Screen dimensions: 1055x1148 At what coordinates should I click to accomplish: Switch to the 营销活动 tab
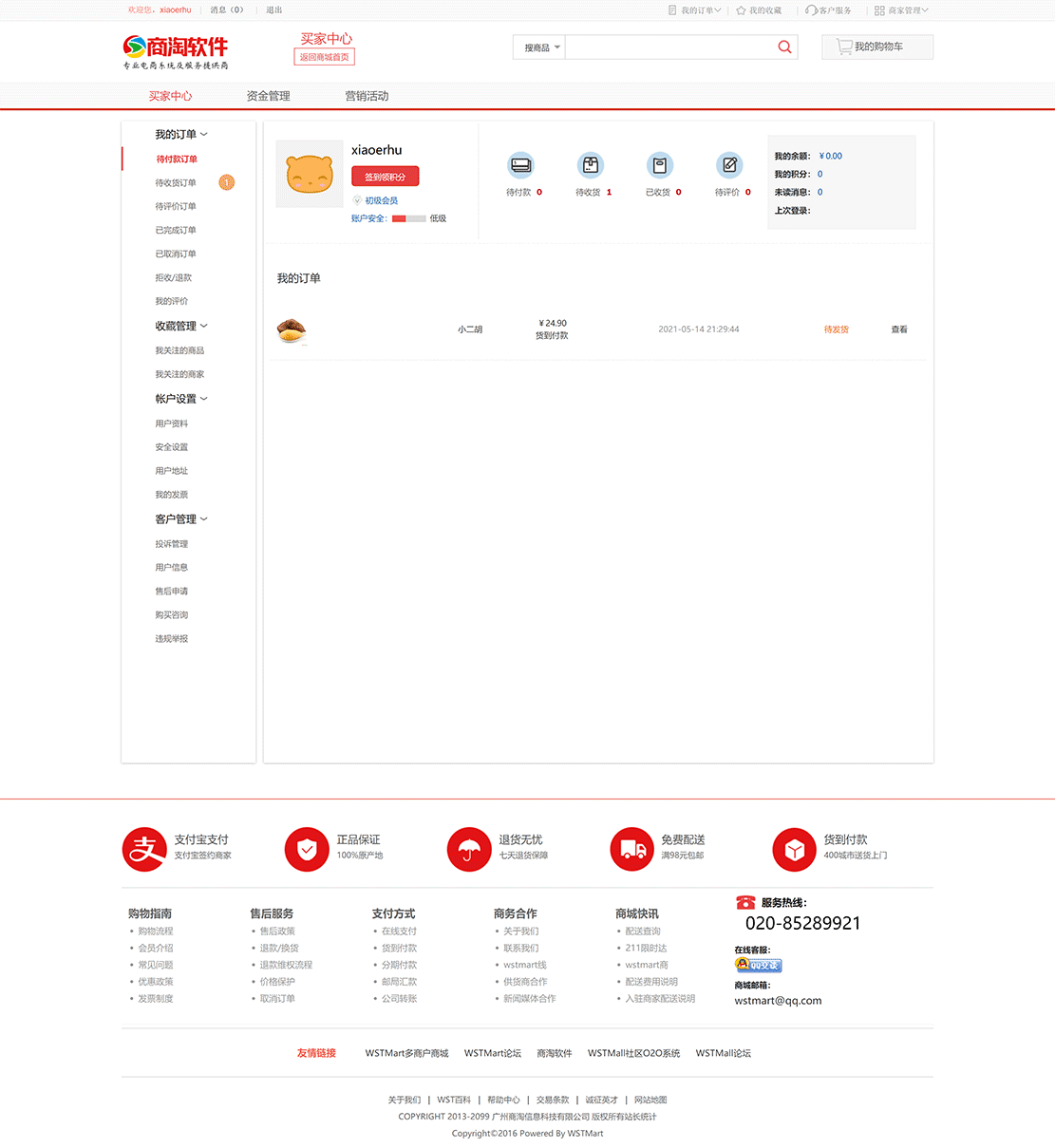tap(367, 96)
